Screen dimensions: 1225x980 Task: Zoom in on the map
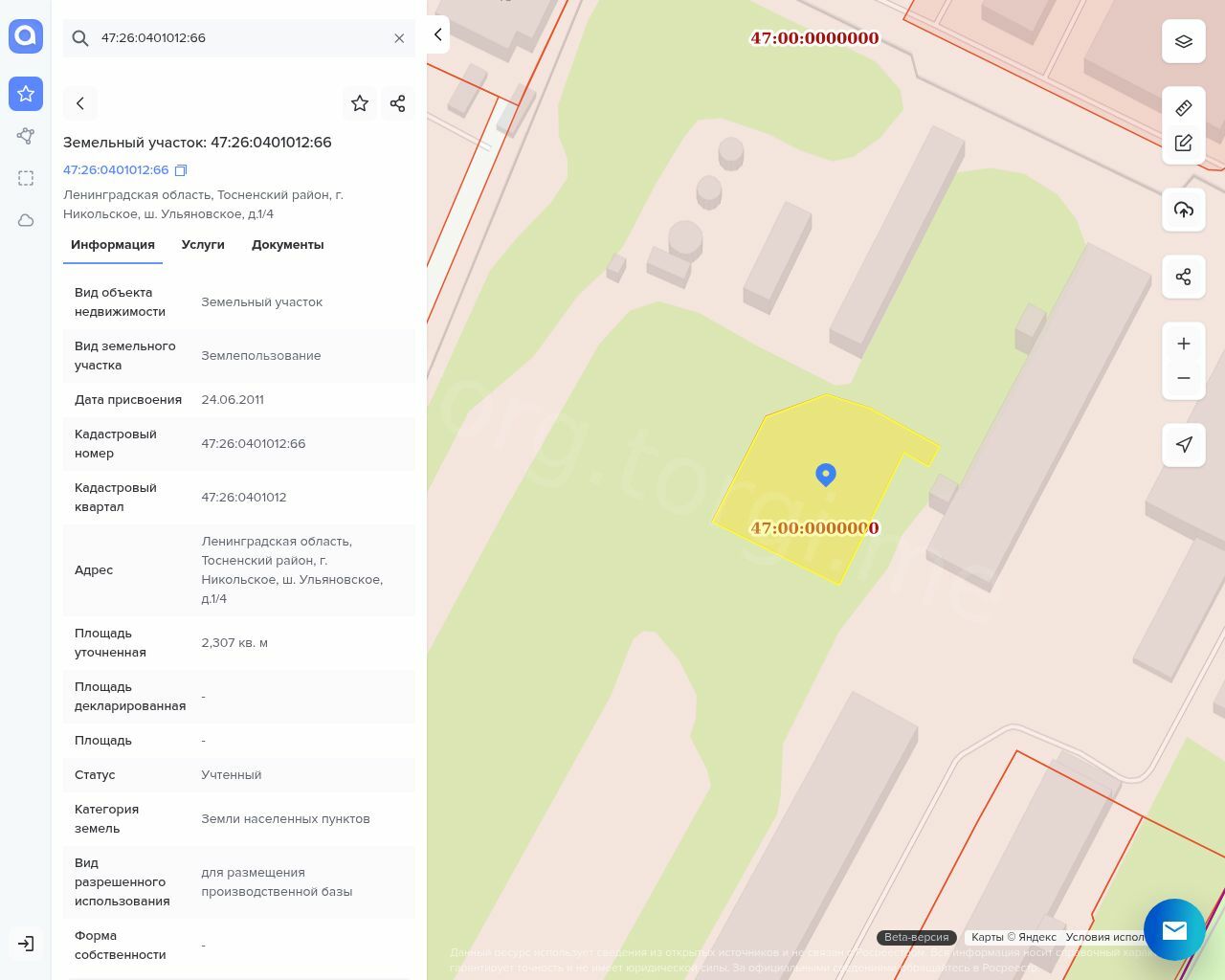coord(1184,344)
